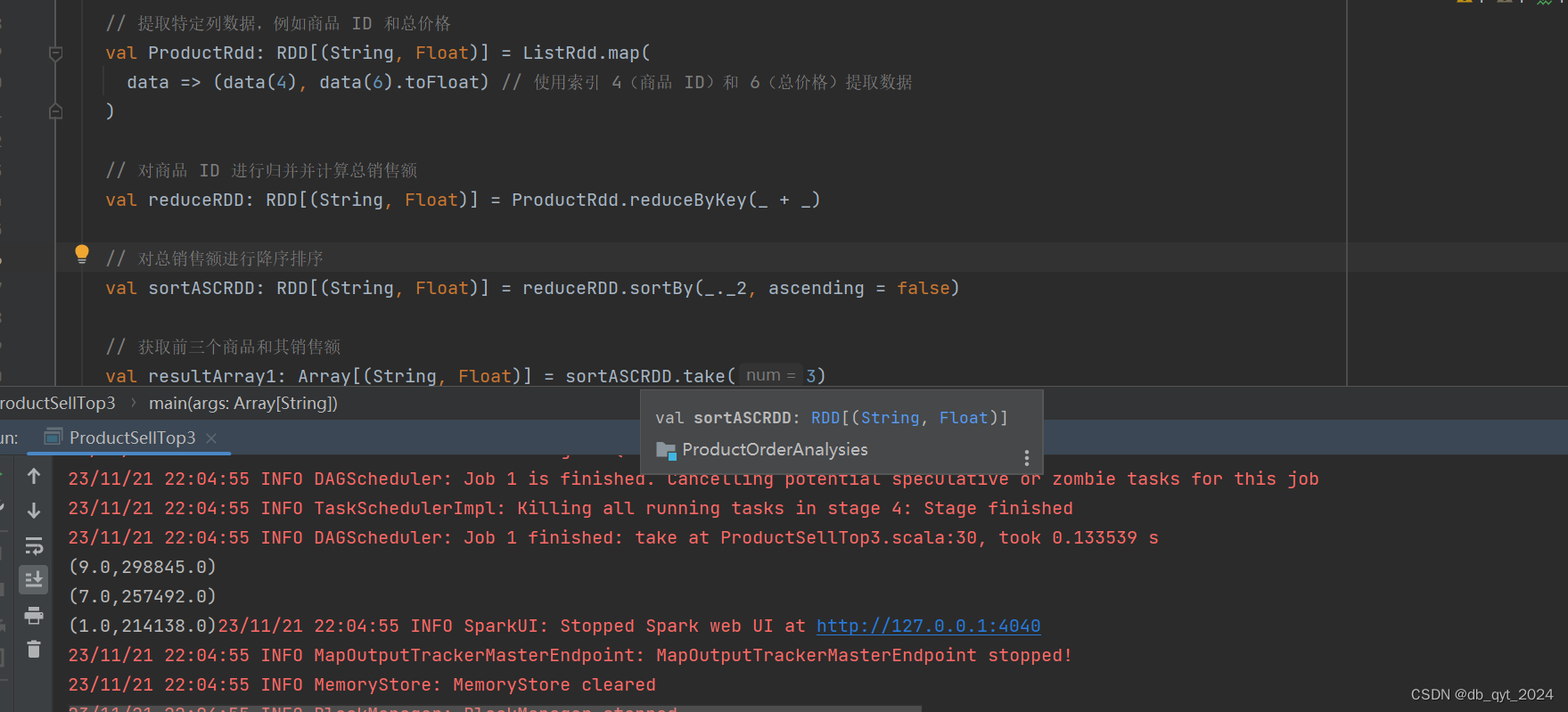This screenshot has height=712, width=1568.
Task: Click the Down the Stack Trace arrow
Action: pos(34,511)
